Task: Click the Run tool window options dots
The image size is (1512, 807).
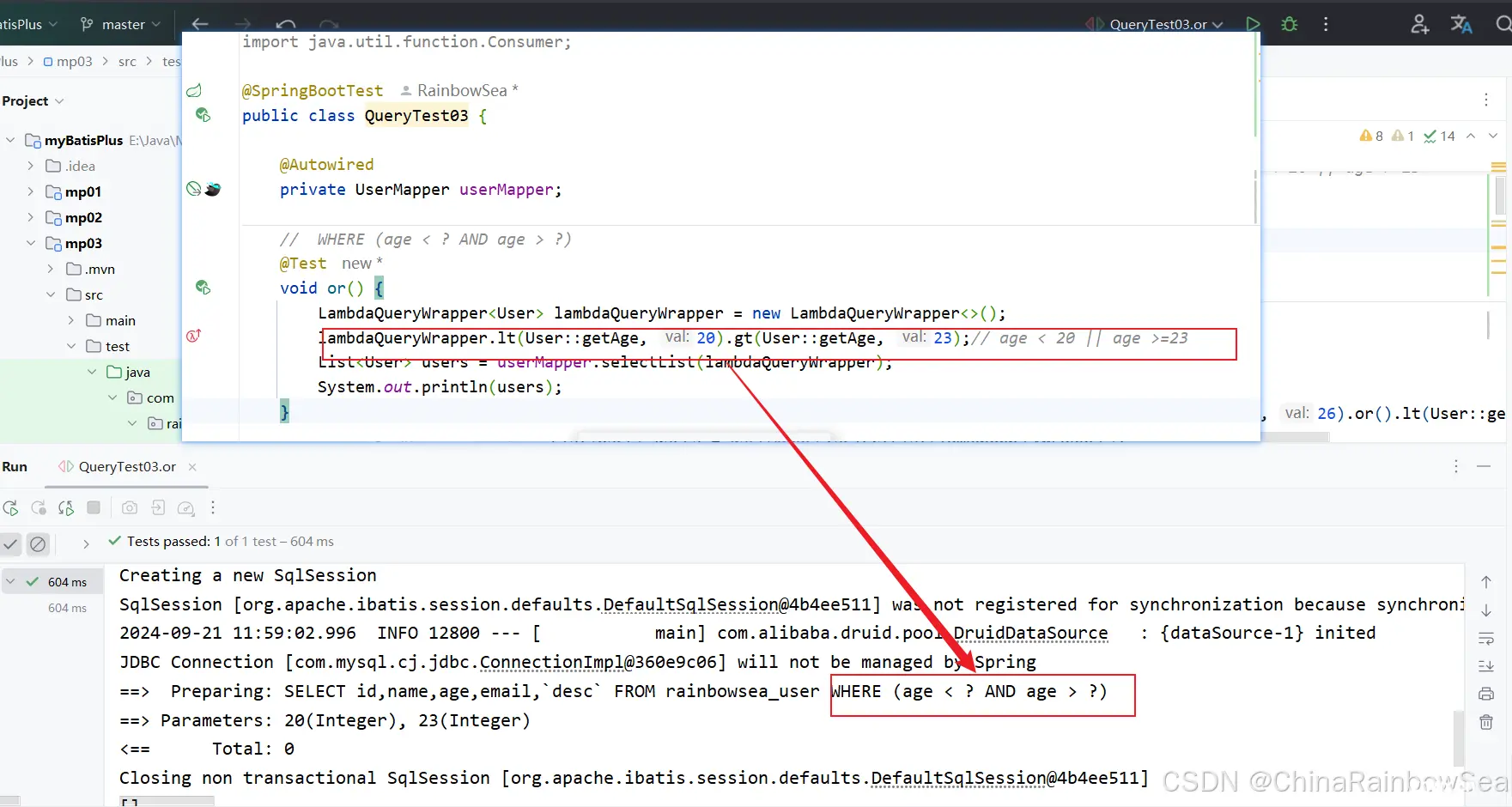Action: [x=1455, y=466]
